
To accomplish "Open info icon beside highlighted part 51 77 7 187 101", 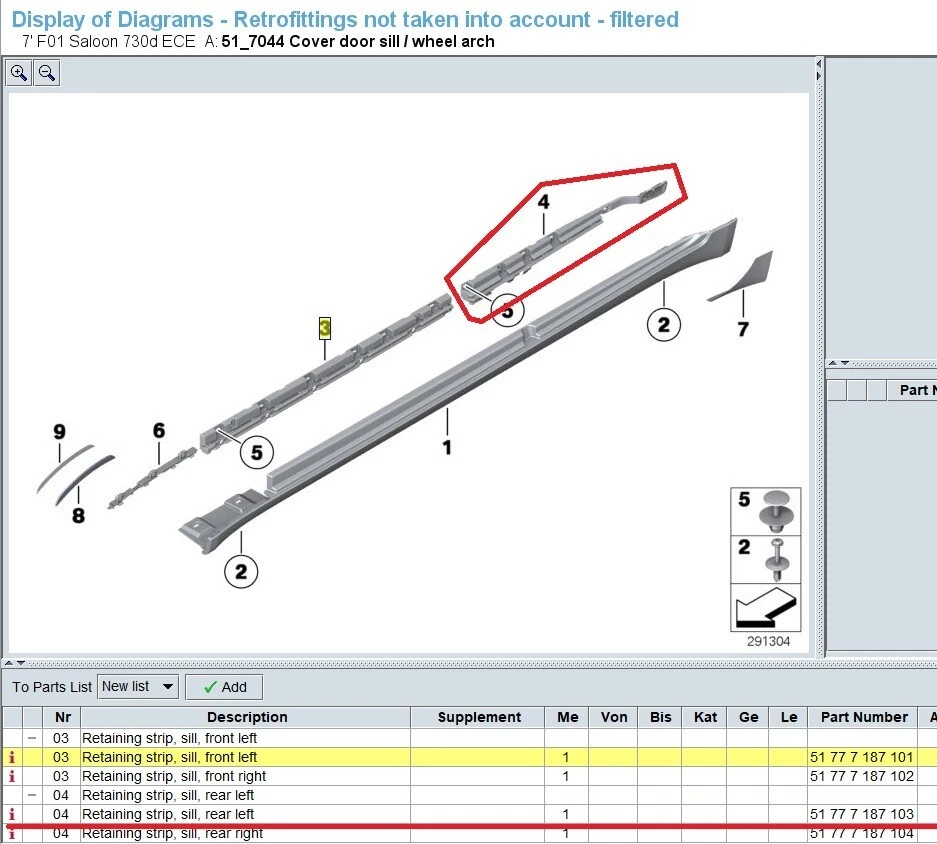I will 11,757.
